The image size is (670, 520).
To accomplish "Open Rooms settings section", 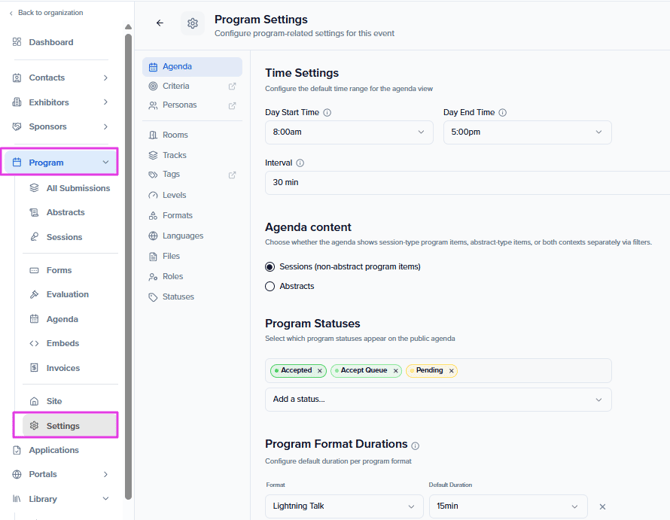I will [174, 135].
